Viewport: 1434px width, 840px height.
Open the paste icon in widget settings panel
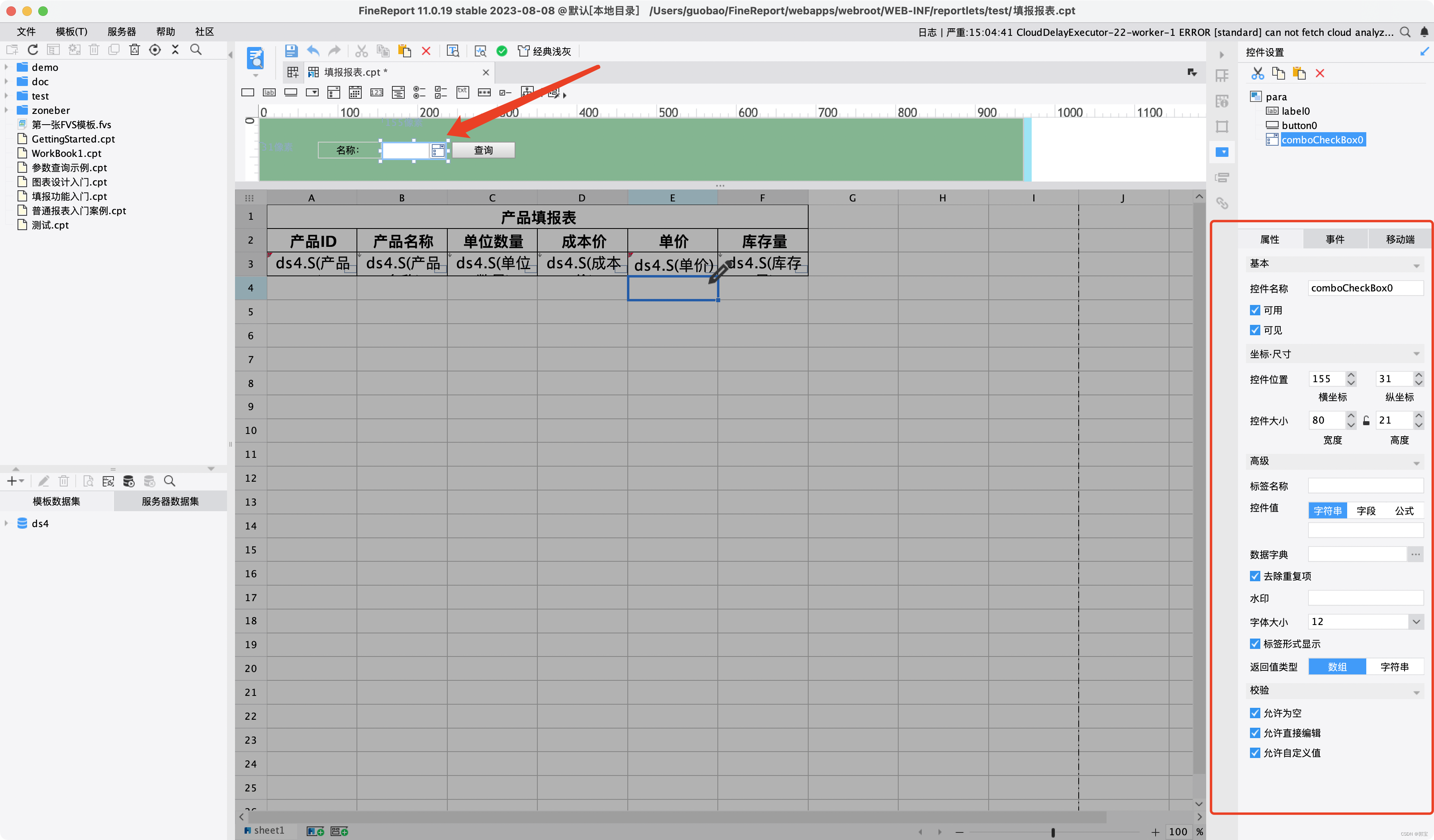(x=1299, y=73)
